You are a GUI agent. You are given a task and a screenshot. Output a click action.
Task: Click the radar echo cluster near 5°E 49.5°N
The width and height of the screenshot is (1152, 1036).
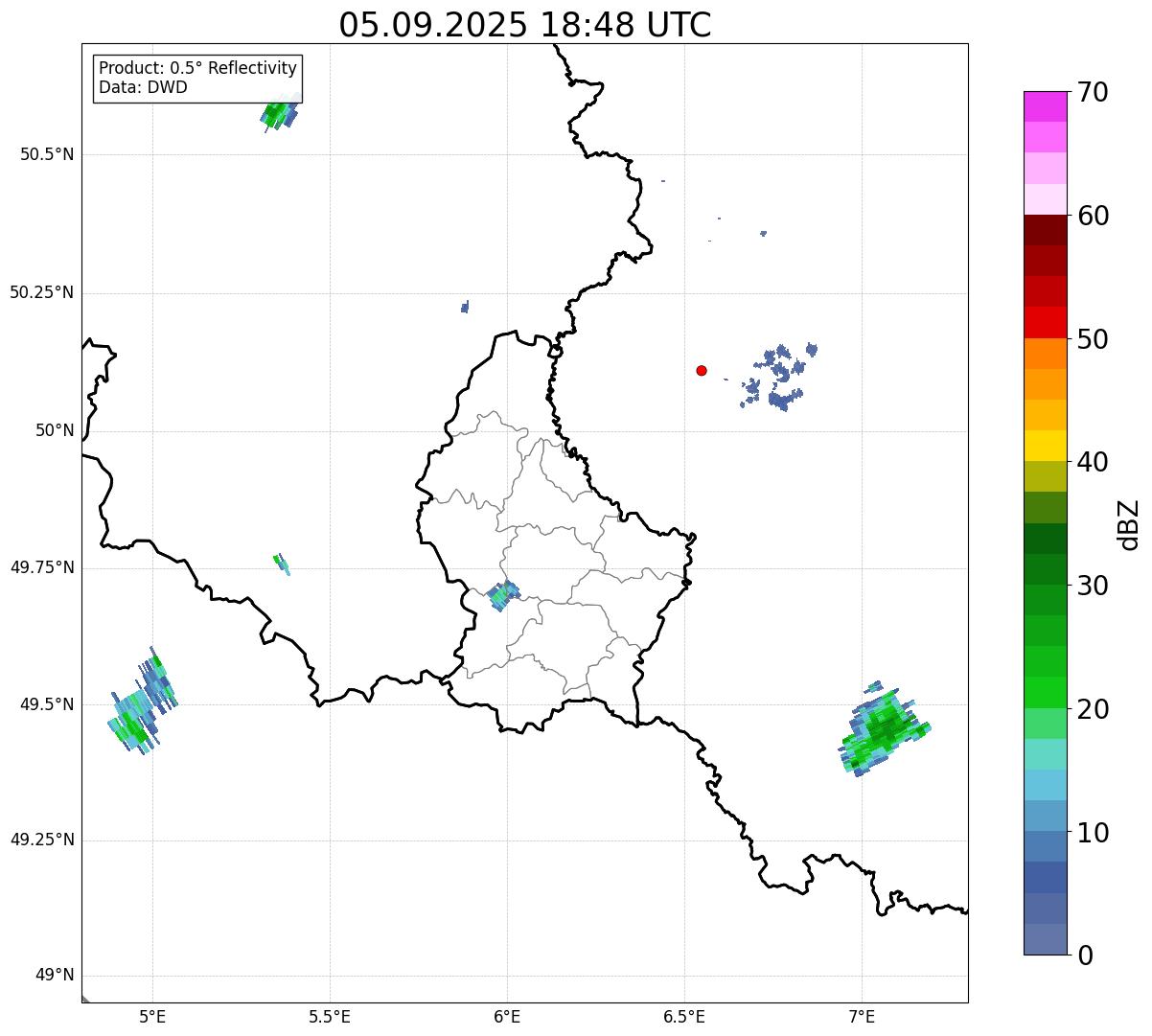pyautogui.click(x=142, y=705)
